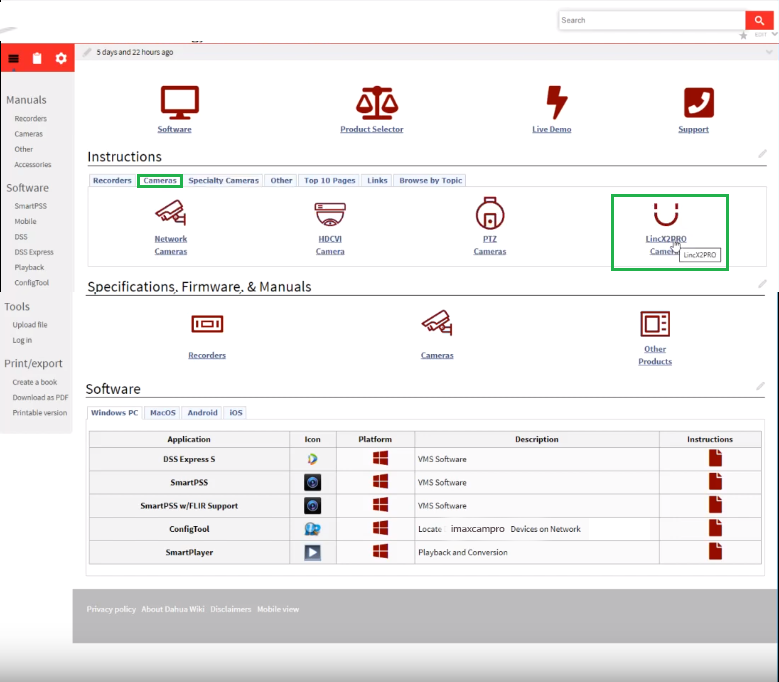Edit the Instructions section via pencil icon
The height and width of the screenshot is (682, 779).
tap(762, 154)
